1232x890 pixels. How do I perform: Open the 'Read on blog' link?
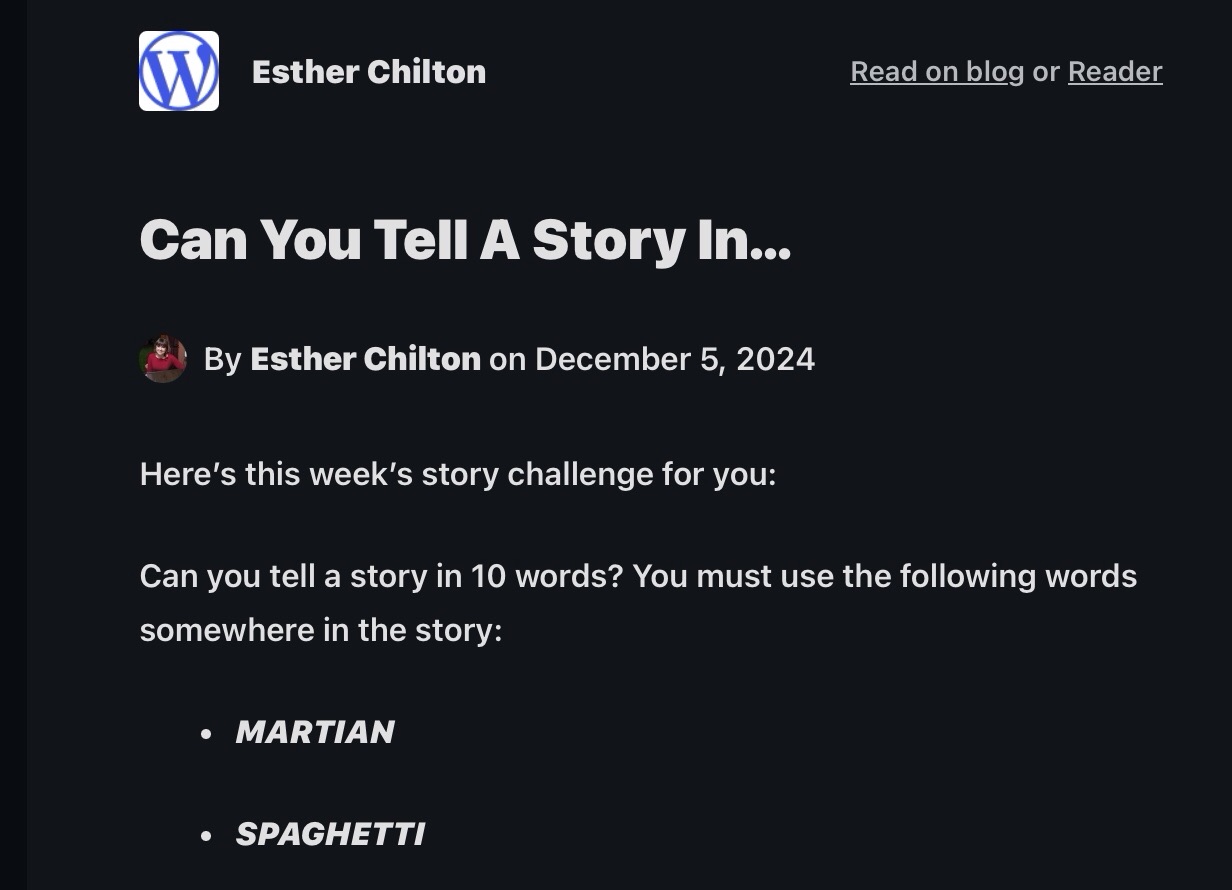click(936, 72)
